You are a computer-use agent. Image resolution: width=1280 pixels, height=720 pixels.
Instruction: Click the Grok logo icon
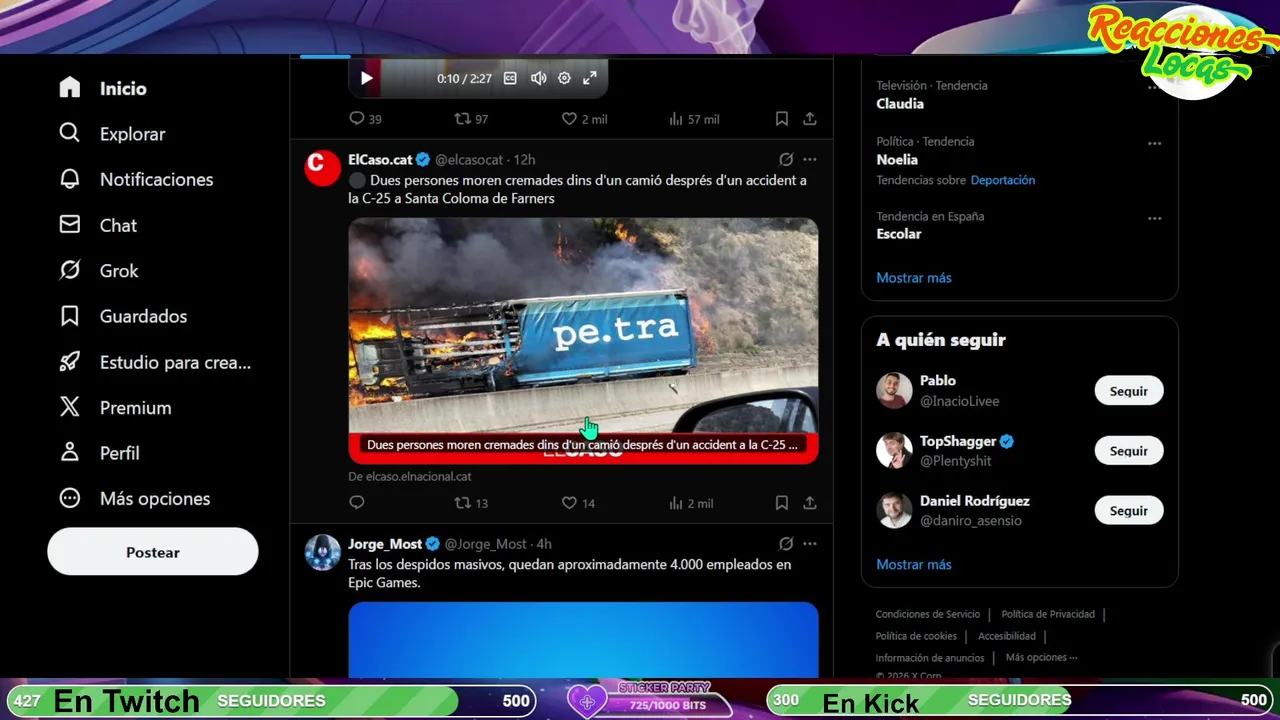(x=70, y=270)
